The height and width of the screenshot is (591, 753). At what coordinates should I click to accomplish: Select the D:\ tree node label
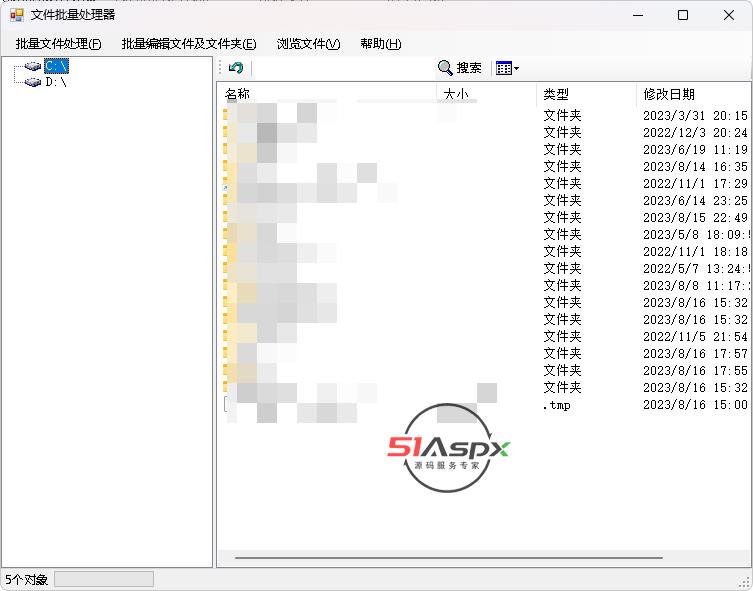pos(56,83)
